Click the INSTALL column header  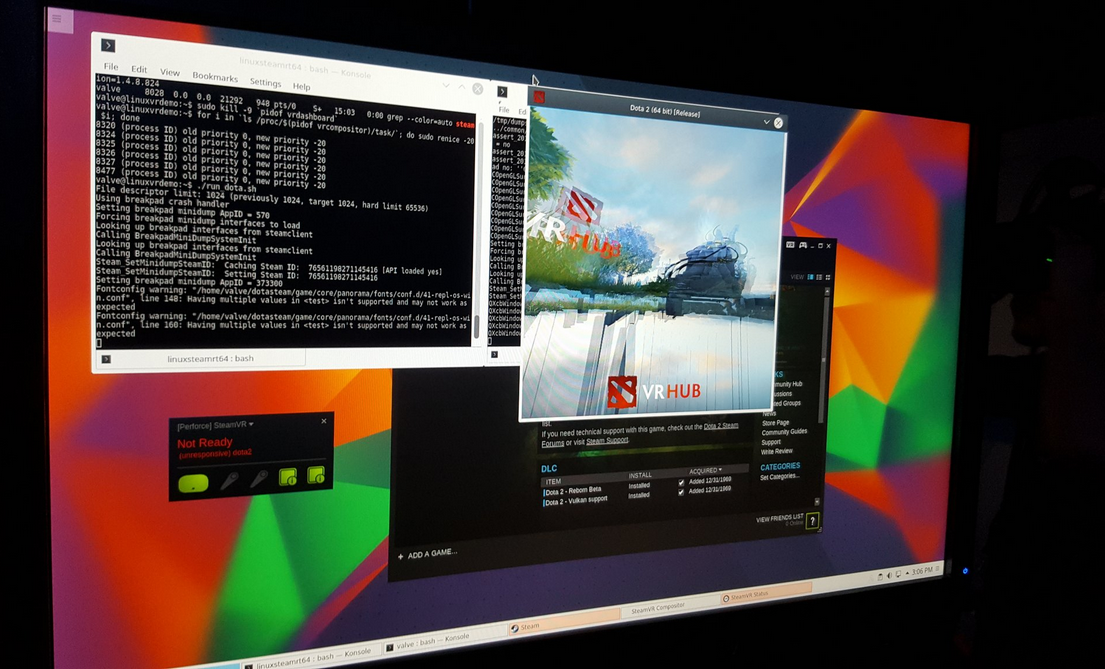tap(640, 476)
